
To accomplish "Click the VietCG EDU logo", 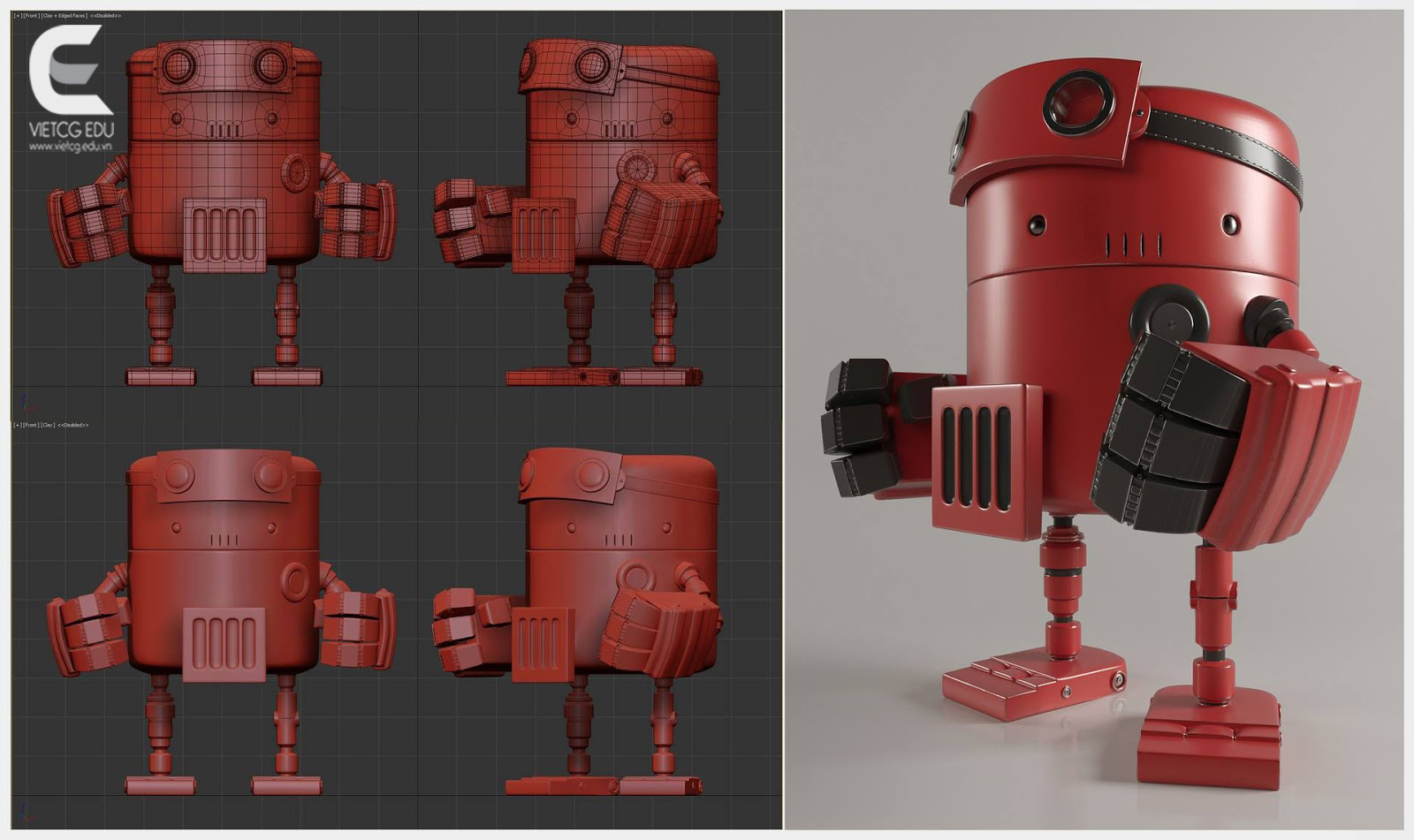I will (x=70, y=71).
